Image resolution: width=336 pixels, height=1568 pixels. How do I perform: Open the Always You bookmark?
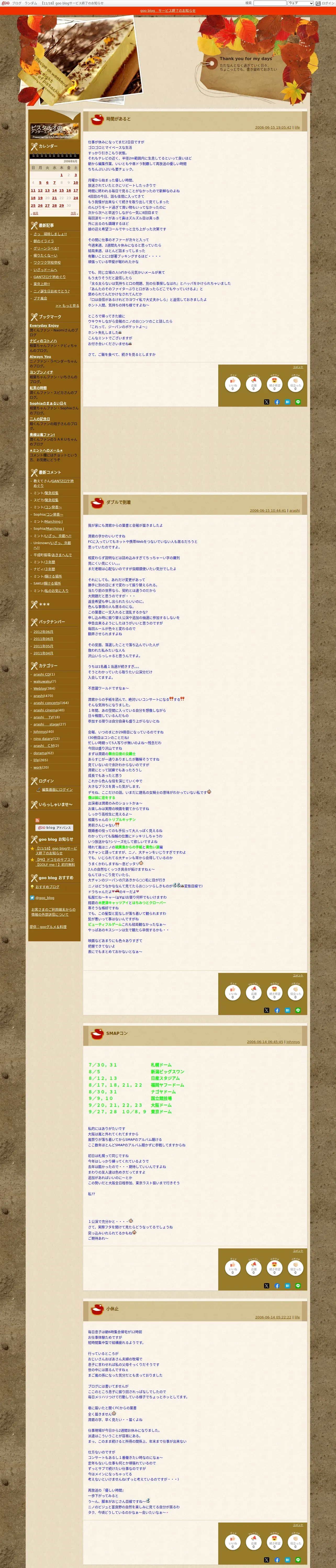pos(40,357)
